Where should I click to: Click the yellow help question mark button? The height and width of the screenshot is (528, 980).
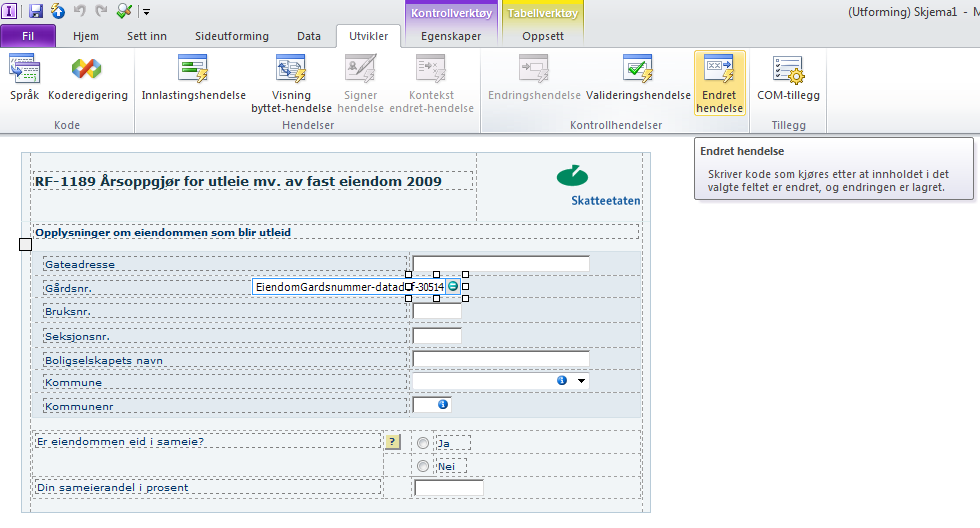pos(392,442)
